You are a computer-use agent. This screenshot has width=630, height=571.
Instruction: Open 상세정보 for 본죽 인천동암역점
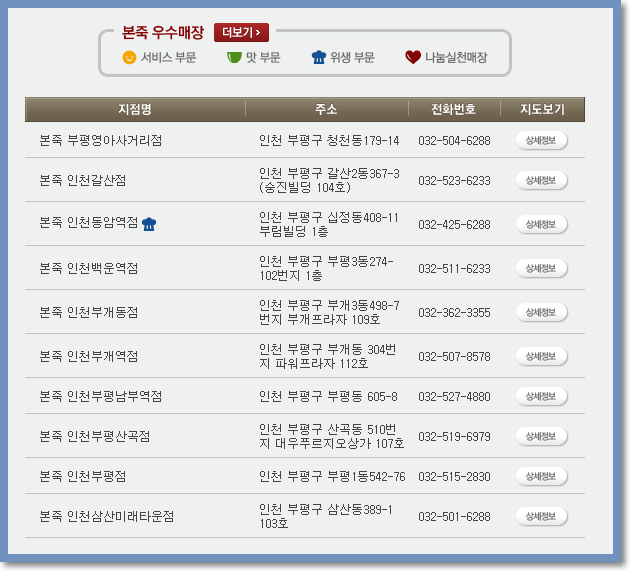click(x=541, y=224)
